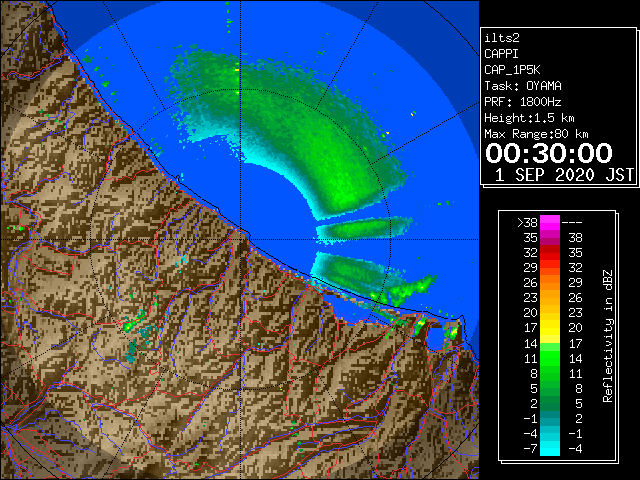
Task: Click the '-7' legend value
Action: pos(530,449)
